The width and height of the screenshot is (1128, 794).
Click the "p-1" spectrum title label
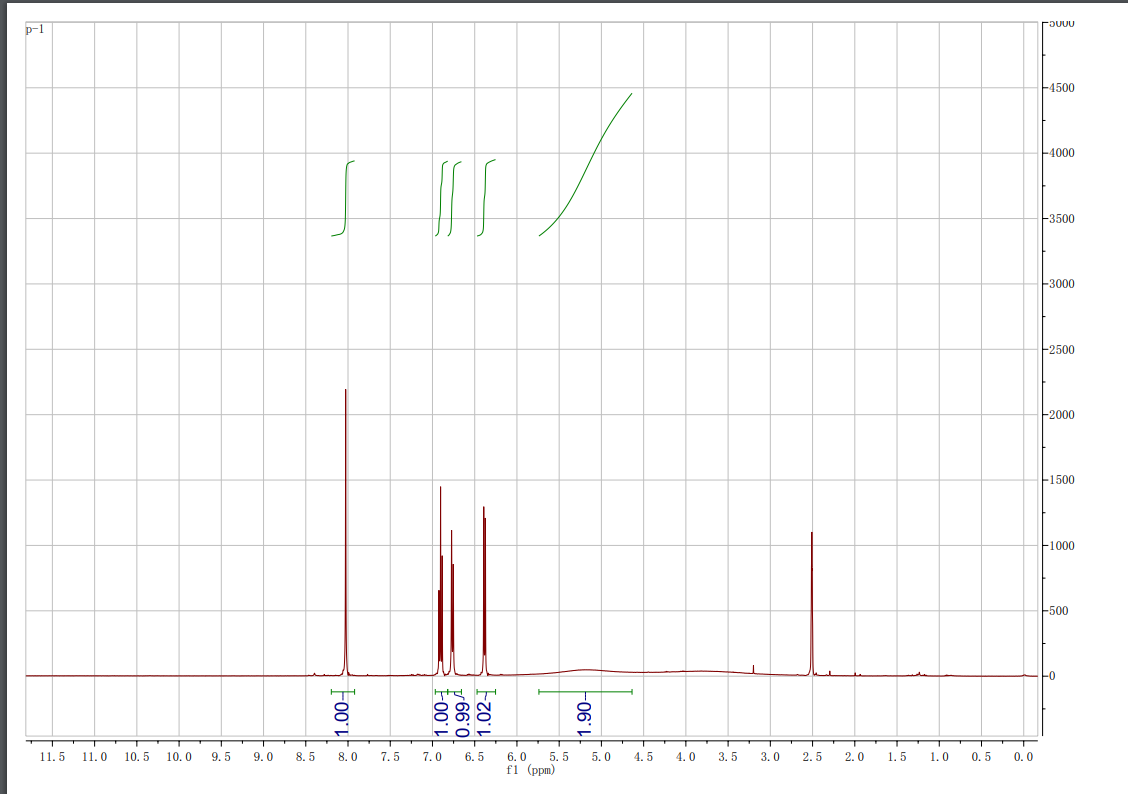pyautogui.click(x=35, y=30)
